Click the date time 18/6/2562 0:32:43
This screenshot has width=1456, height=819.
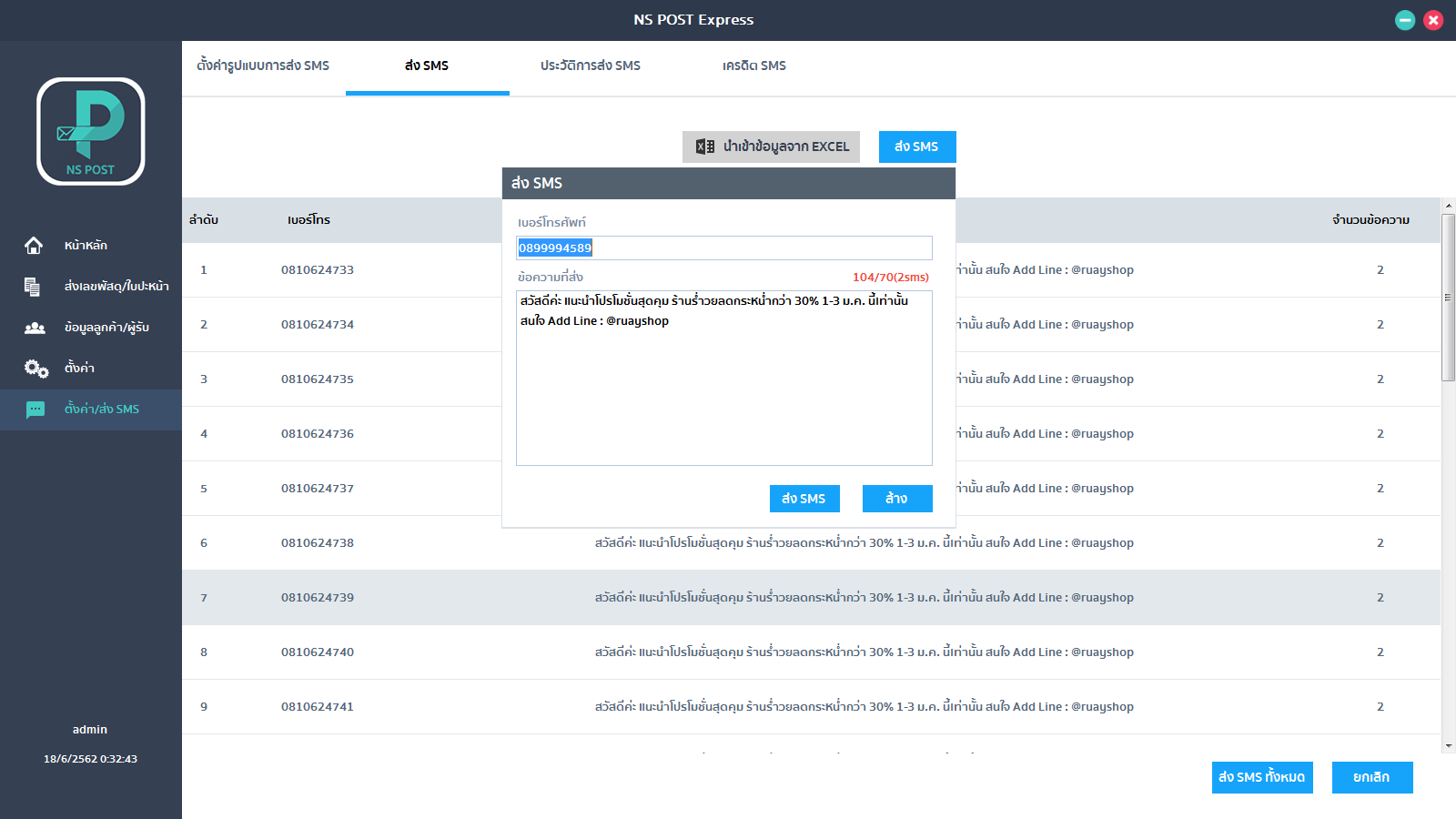(91, 758)
